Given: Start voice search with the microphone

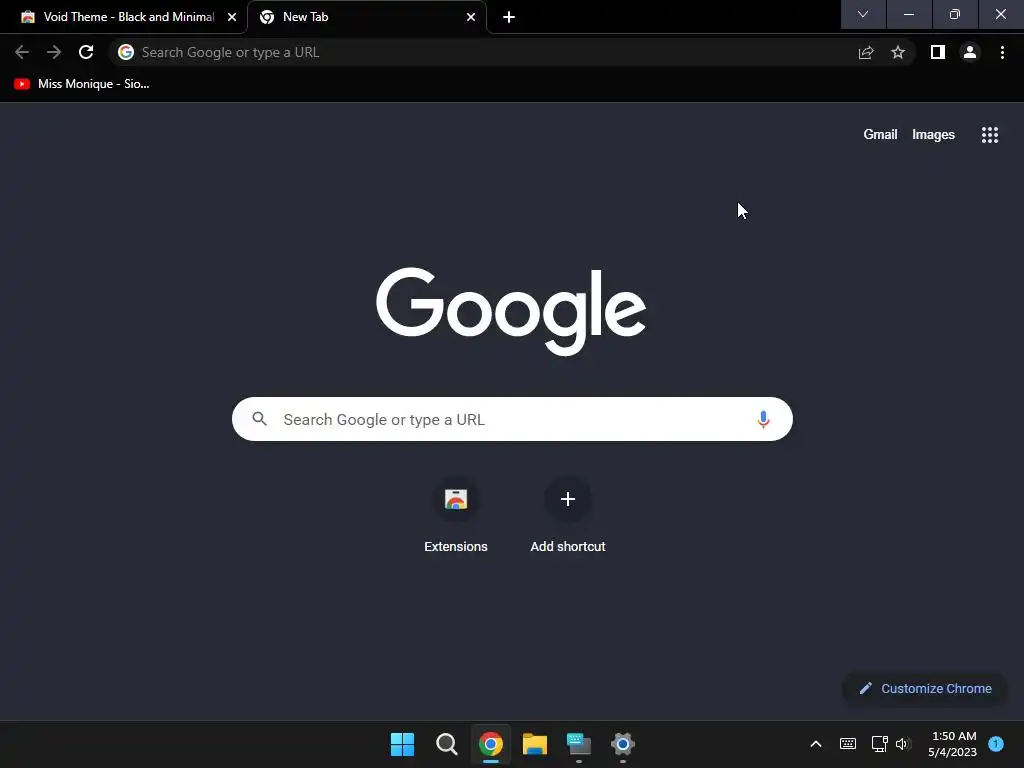Looking at the screenshot, I should [763, 419].
